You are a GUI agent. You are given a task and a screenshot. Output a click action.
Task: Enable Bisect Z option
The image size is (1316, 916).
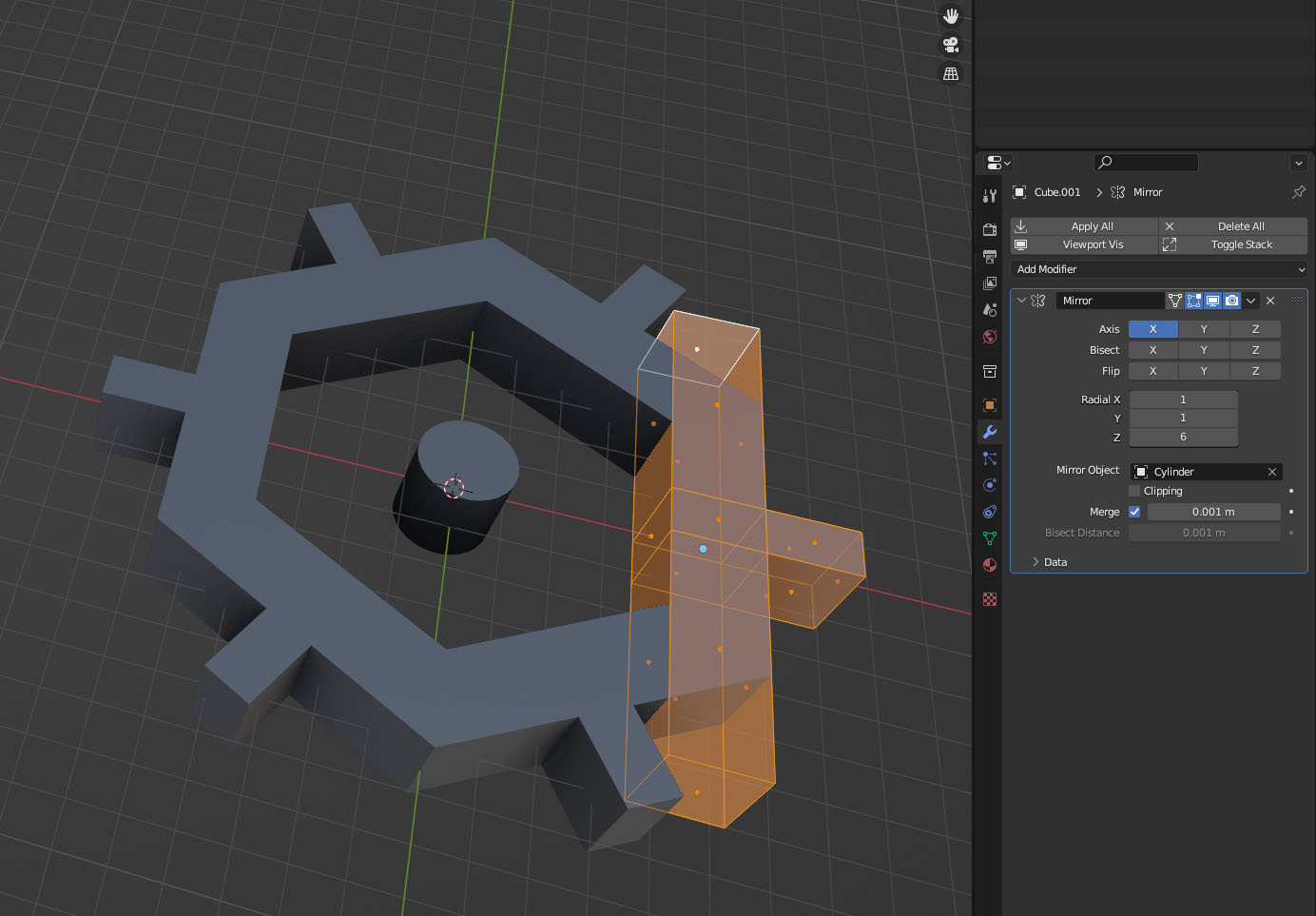point(1255,350)
